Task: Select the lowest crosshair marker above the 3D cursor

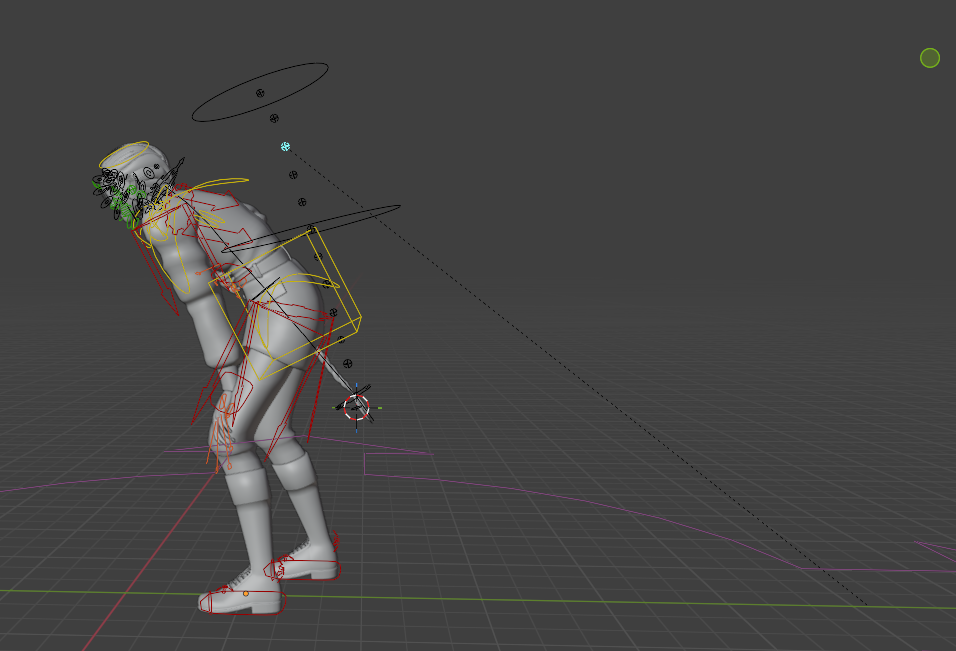Action: pos(348,363)
